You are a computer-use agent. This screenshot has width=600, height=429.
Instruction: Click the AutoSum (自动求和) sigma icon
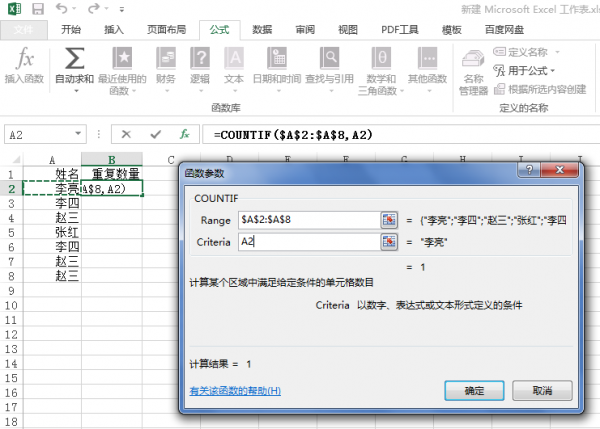tap(74, 58)
